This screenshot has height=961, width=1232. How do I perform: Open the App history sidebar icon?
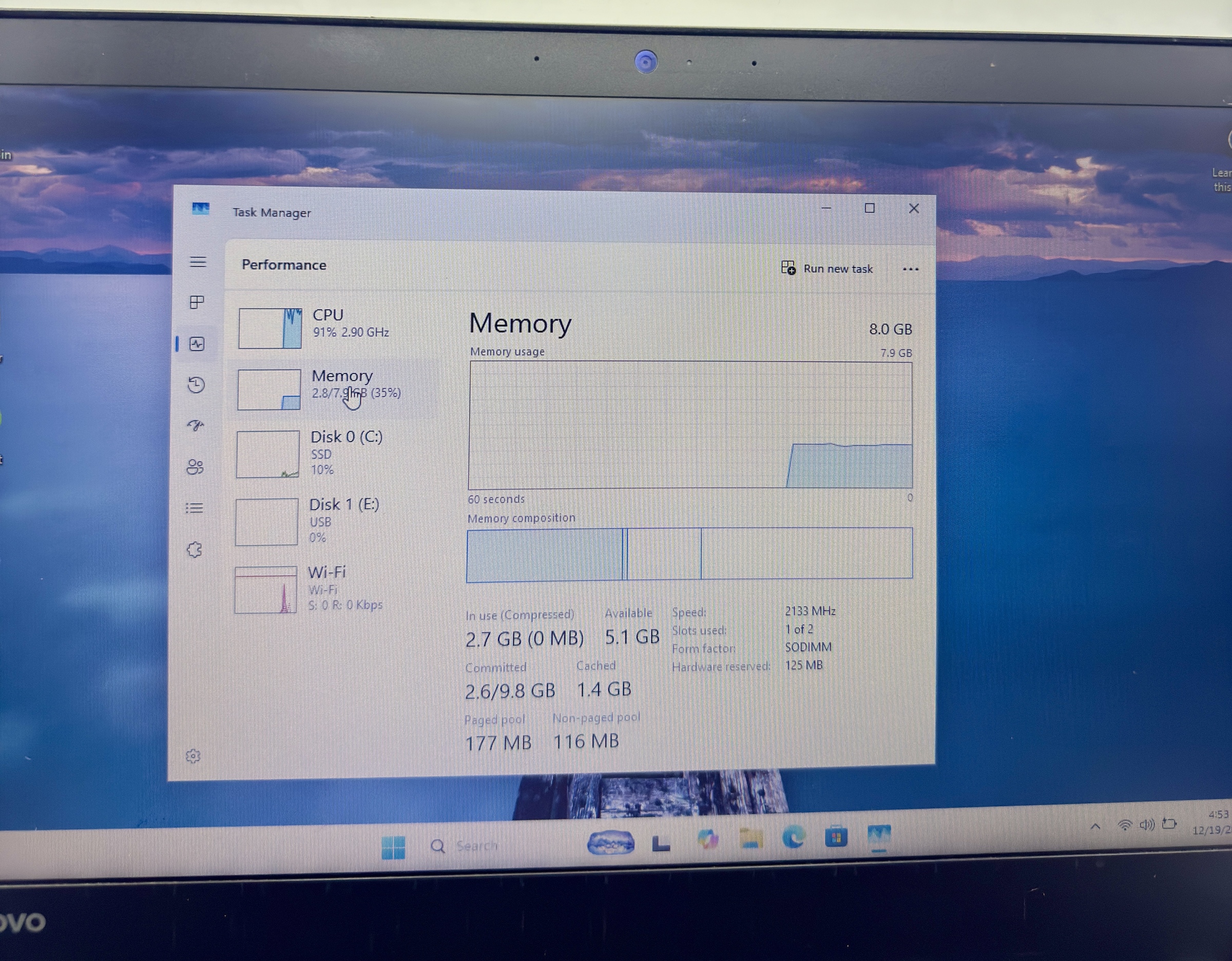coord(196,385)
